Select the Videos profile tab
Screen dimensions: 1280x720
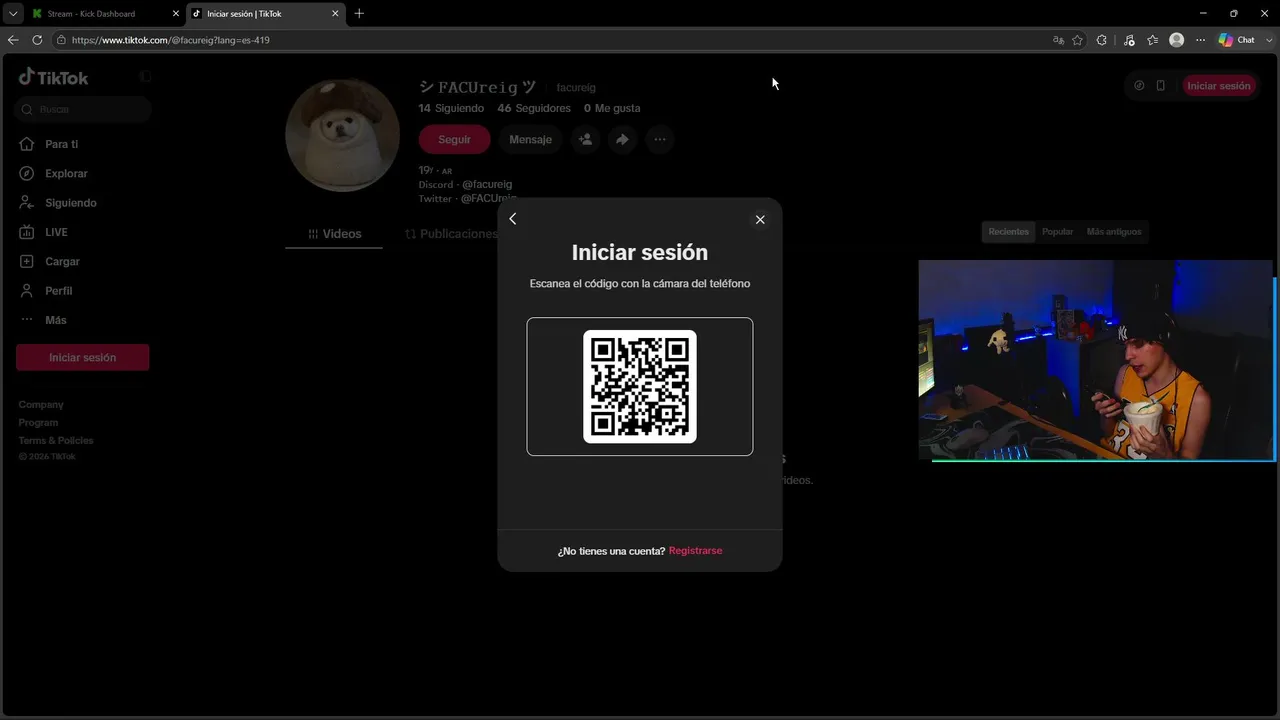334,234
